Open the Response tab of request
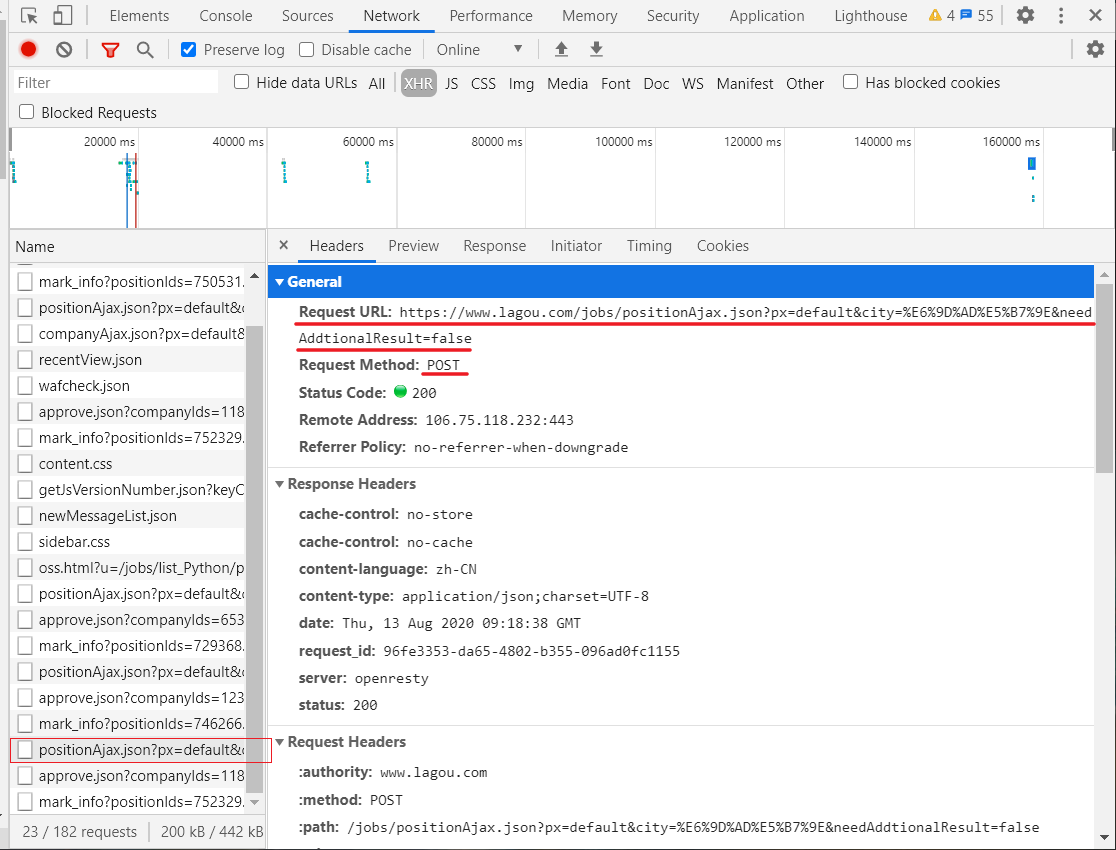The height and width of the screenshot is (850, 1116). [494, 246]
